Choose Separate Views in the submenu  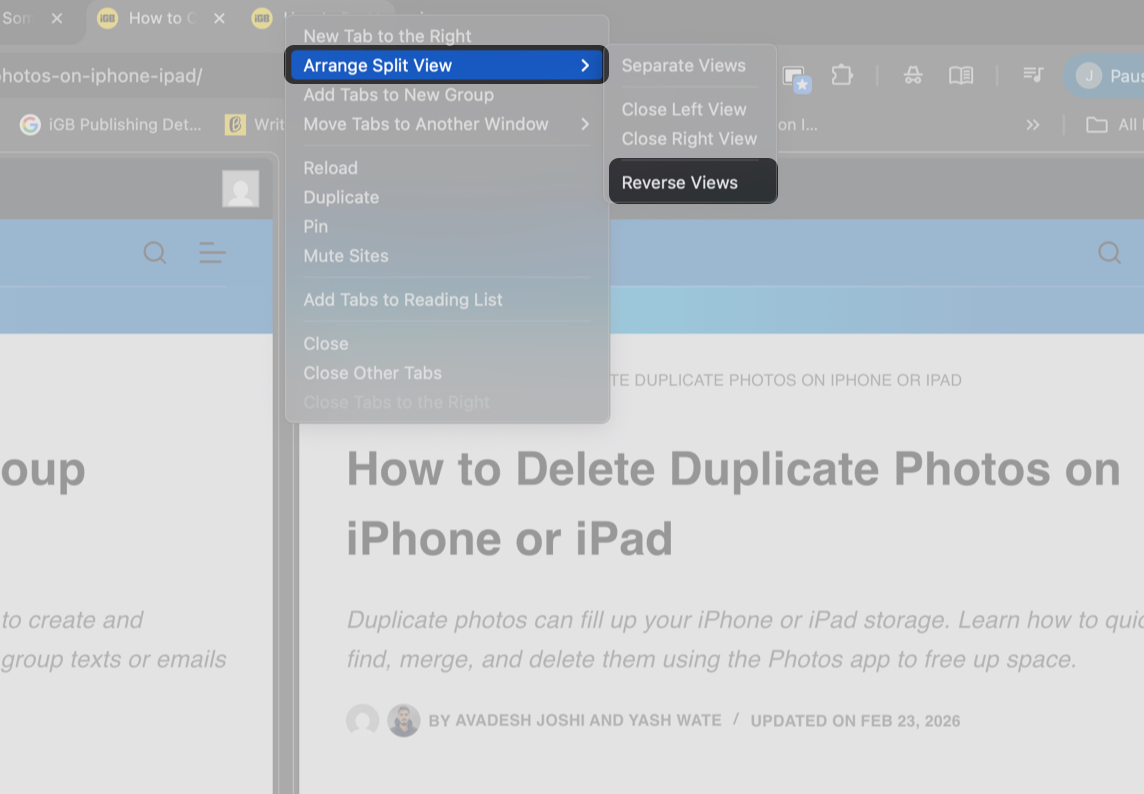(684, 65)
